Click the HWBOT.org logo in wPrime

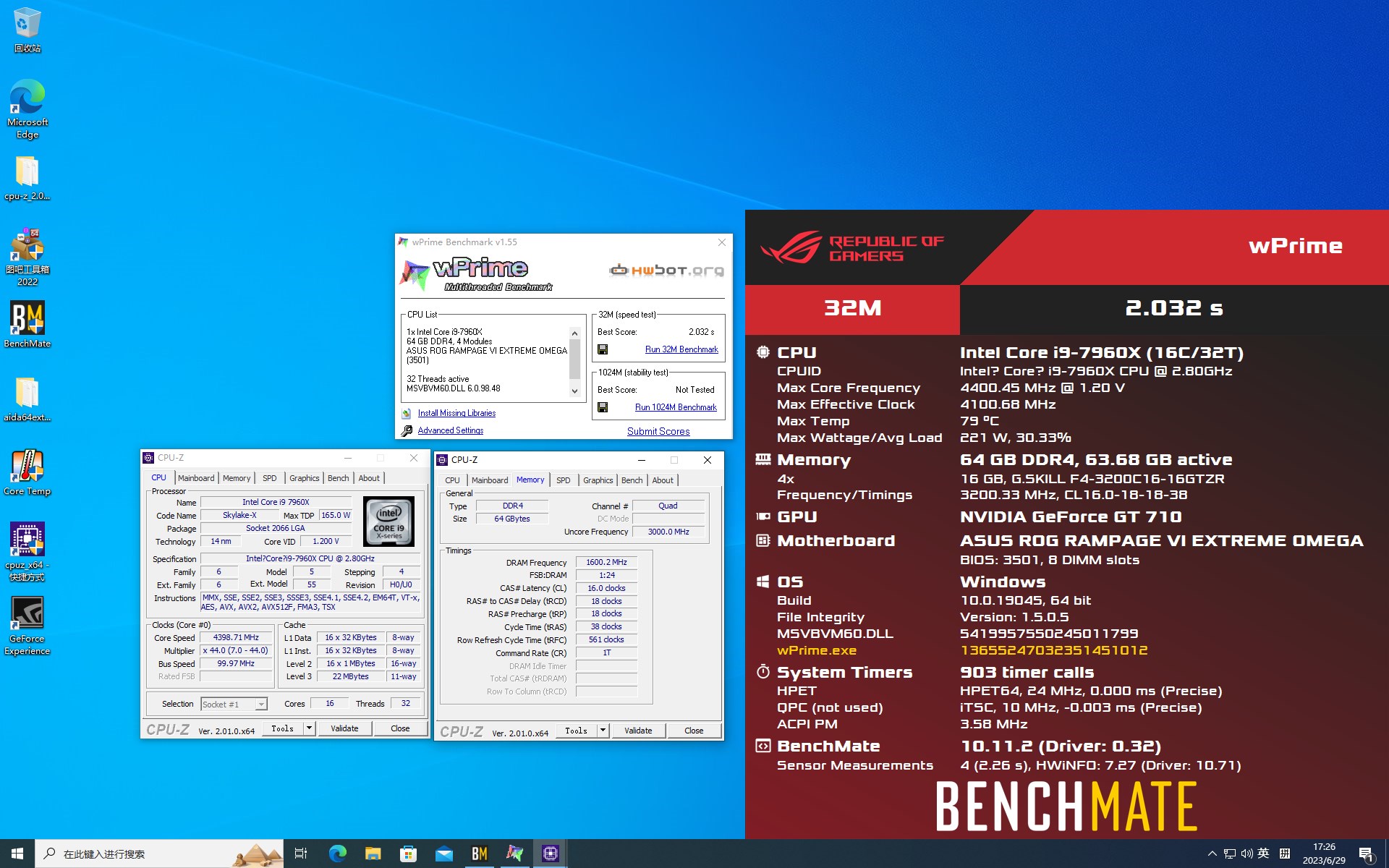point(666,271)
